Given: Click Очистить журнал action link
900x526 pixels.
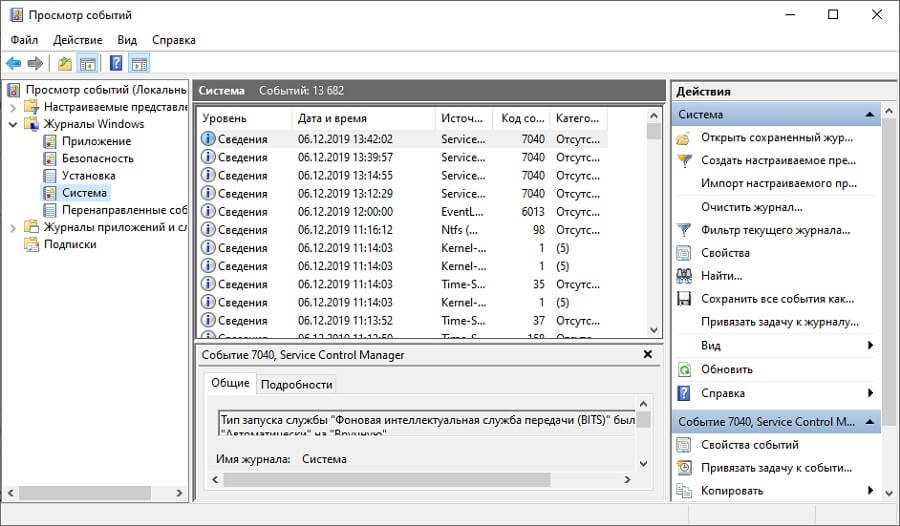Looking at the screenshot, I should 751,207.
